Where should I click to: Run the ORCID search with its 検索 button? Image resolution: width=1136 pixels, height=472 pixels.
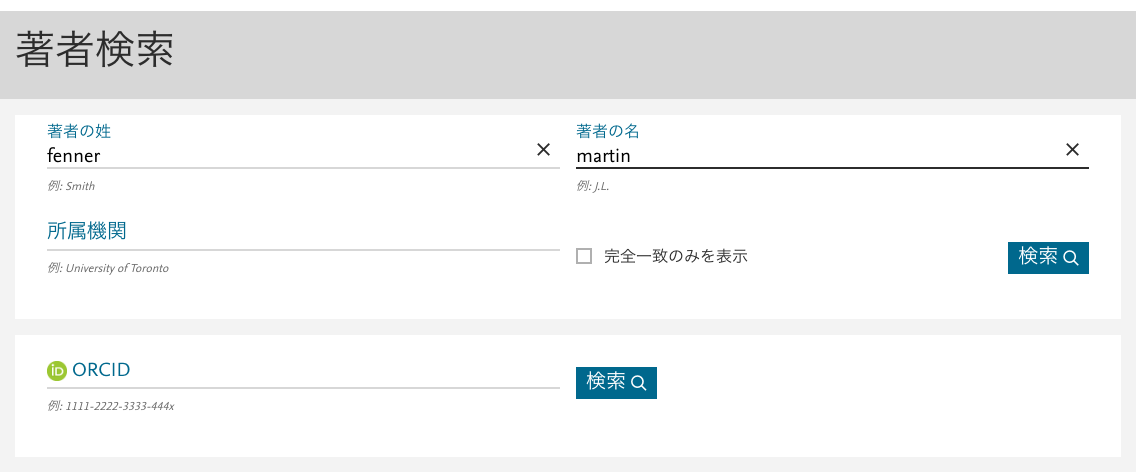pyautogui.click(x=616, y=383)
